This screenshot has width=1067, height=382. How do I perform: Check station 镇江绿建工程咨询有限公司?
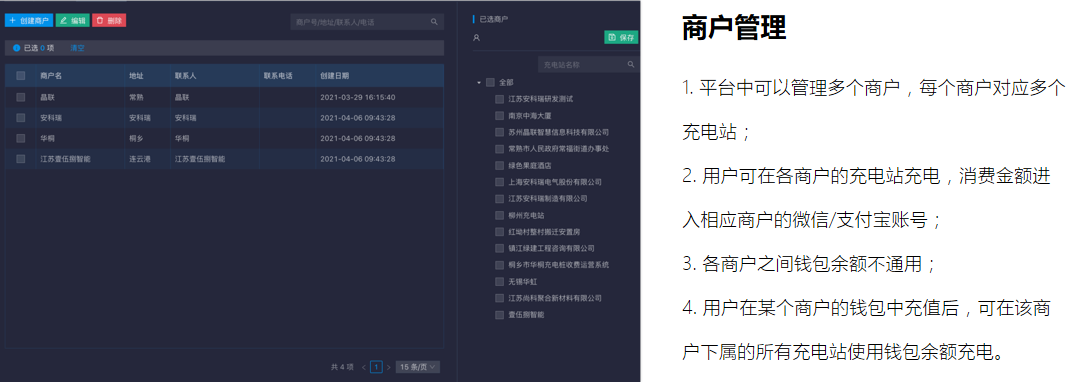500,249
